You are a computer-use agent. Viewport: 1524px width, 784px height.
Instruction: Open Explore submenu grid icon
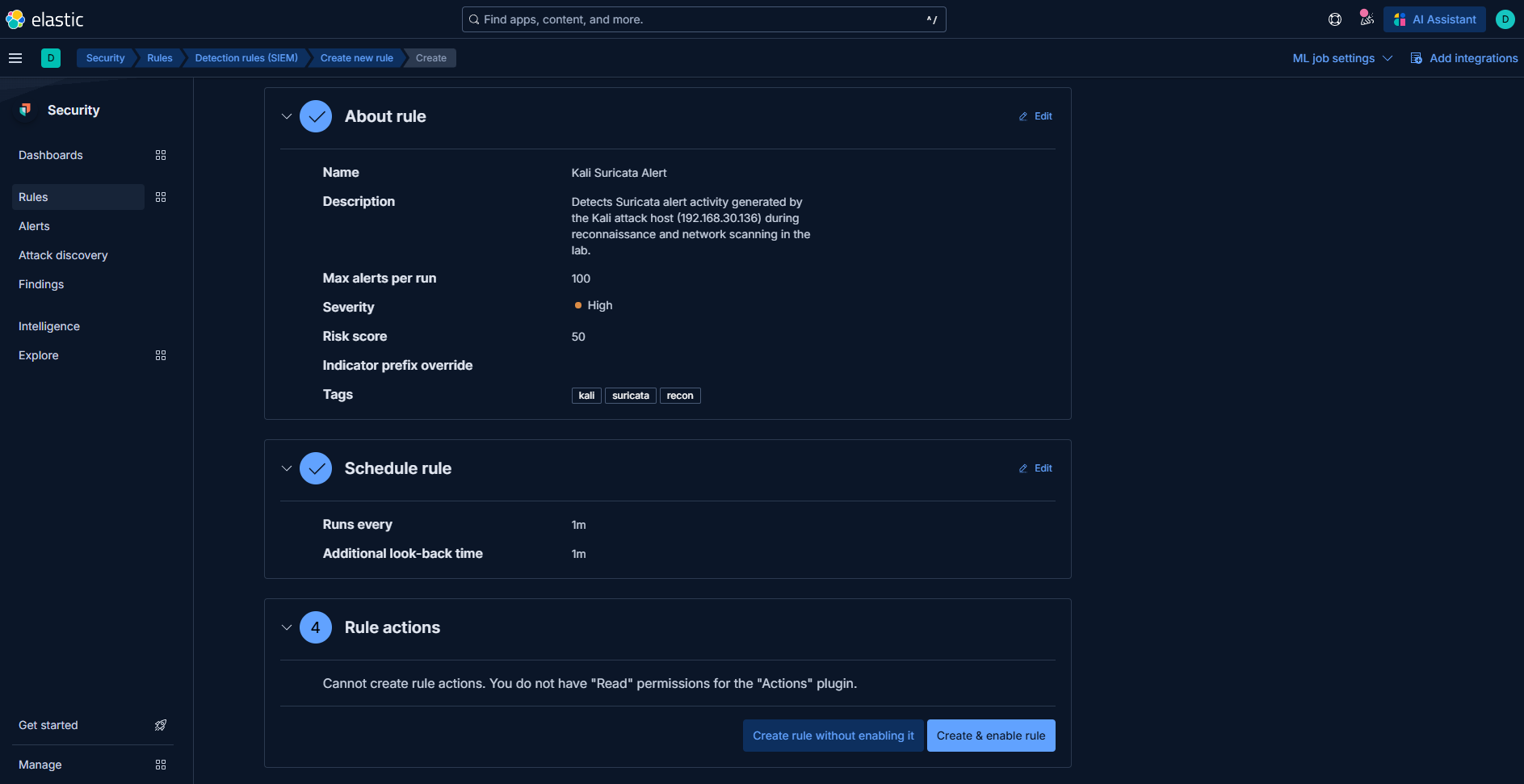pyautogui.click(x=161, y=355)
